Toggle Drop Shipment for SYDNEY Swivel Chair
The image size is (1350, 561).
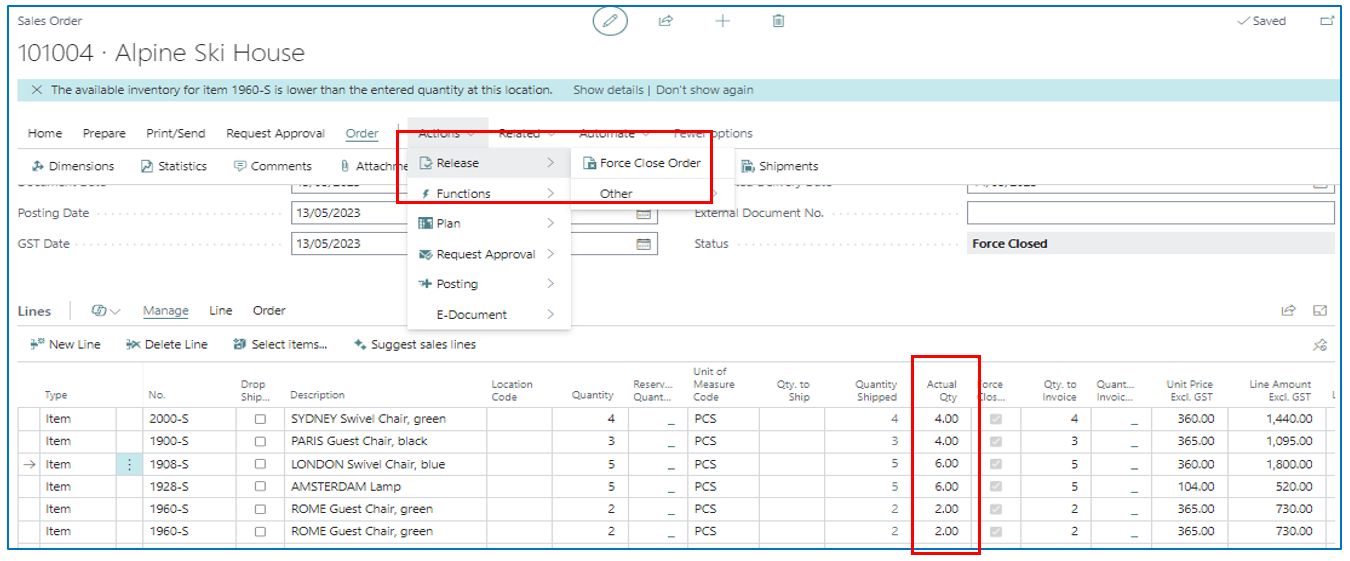point(260,419)
